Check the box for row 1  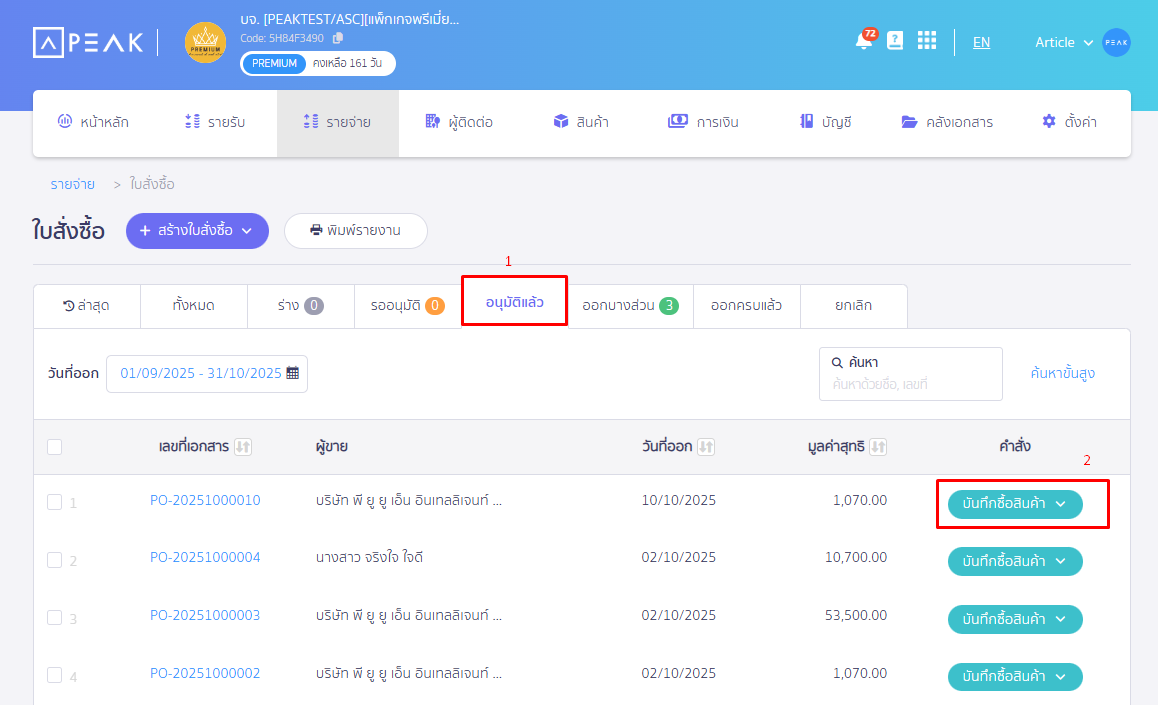54,502
